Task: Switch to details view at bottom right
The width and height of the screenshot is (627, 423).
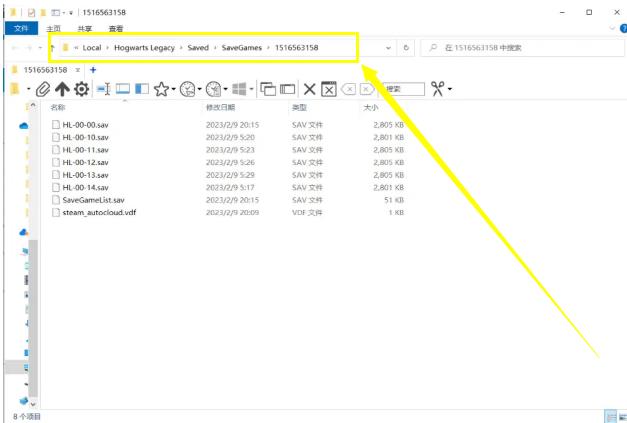Action: [x=608, y=415]
